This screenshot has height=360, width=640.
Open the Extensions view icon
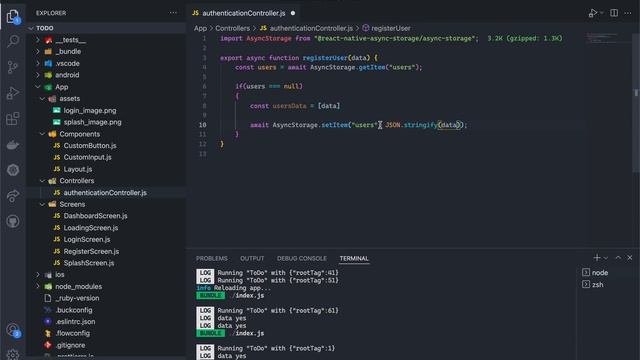[13, 119]
